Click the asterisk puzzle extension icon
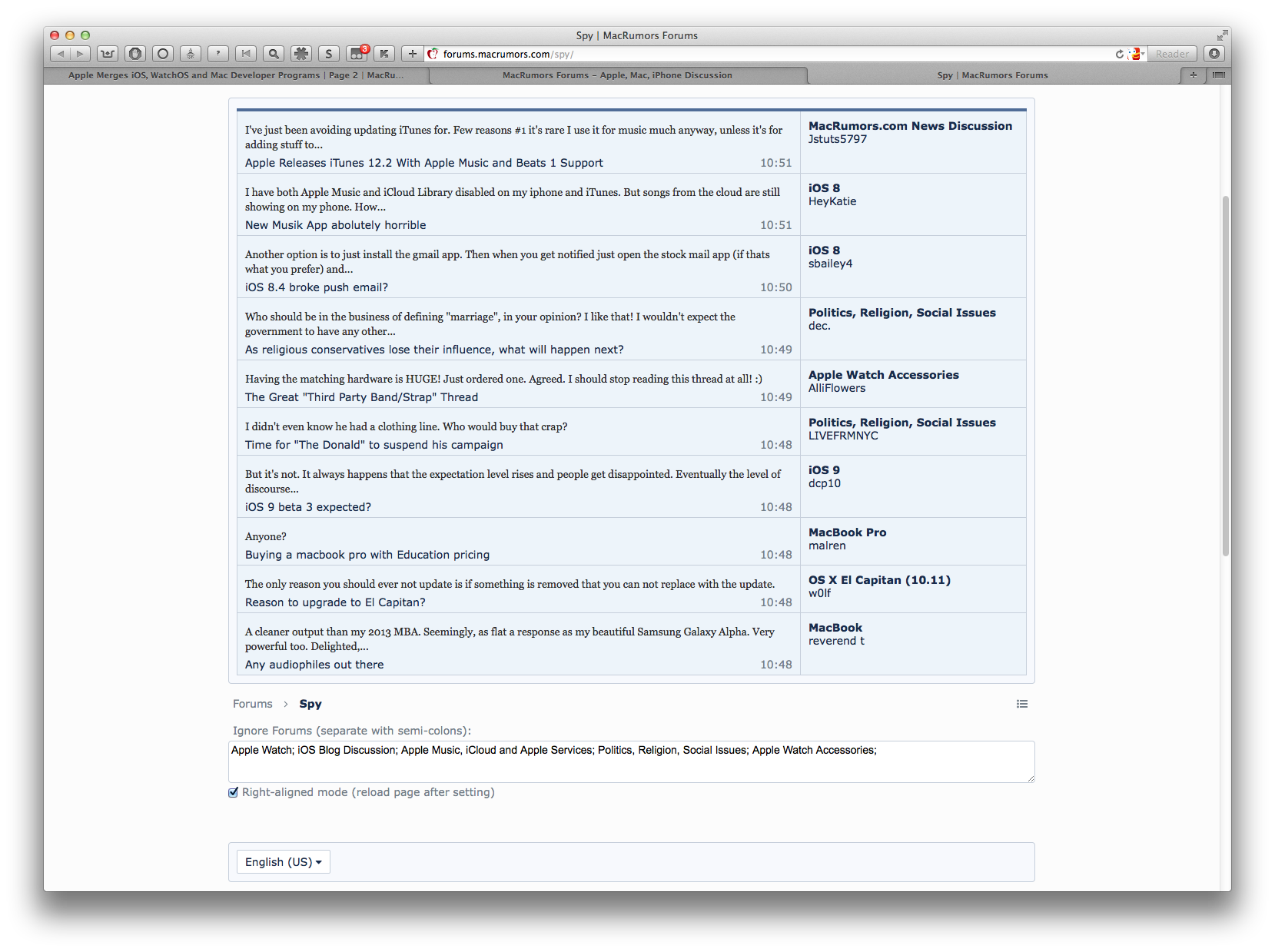Screen dimensions: 1275x952 [301, 54]
